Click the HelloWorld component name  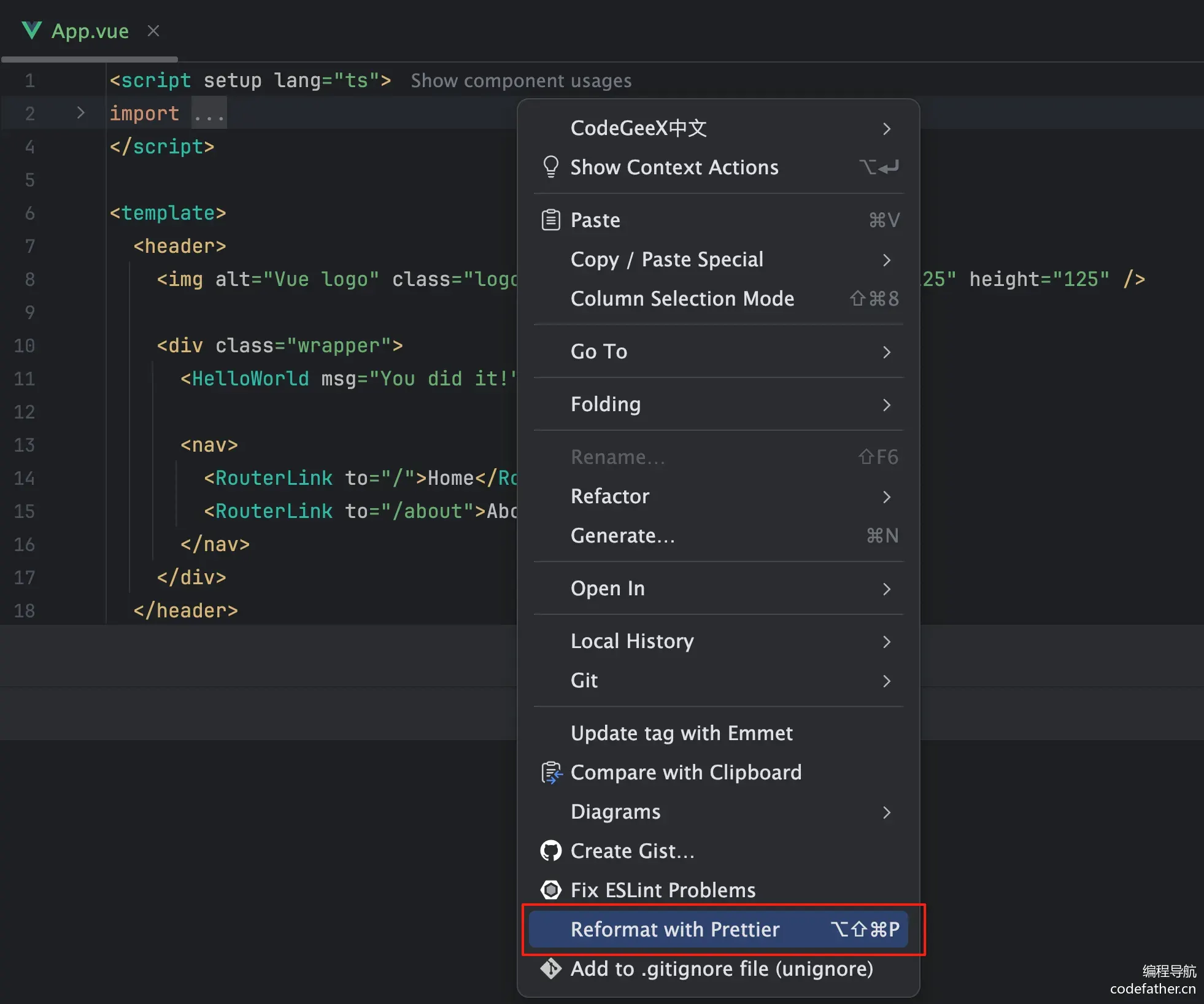tap(250, 379)
